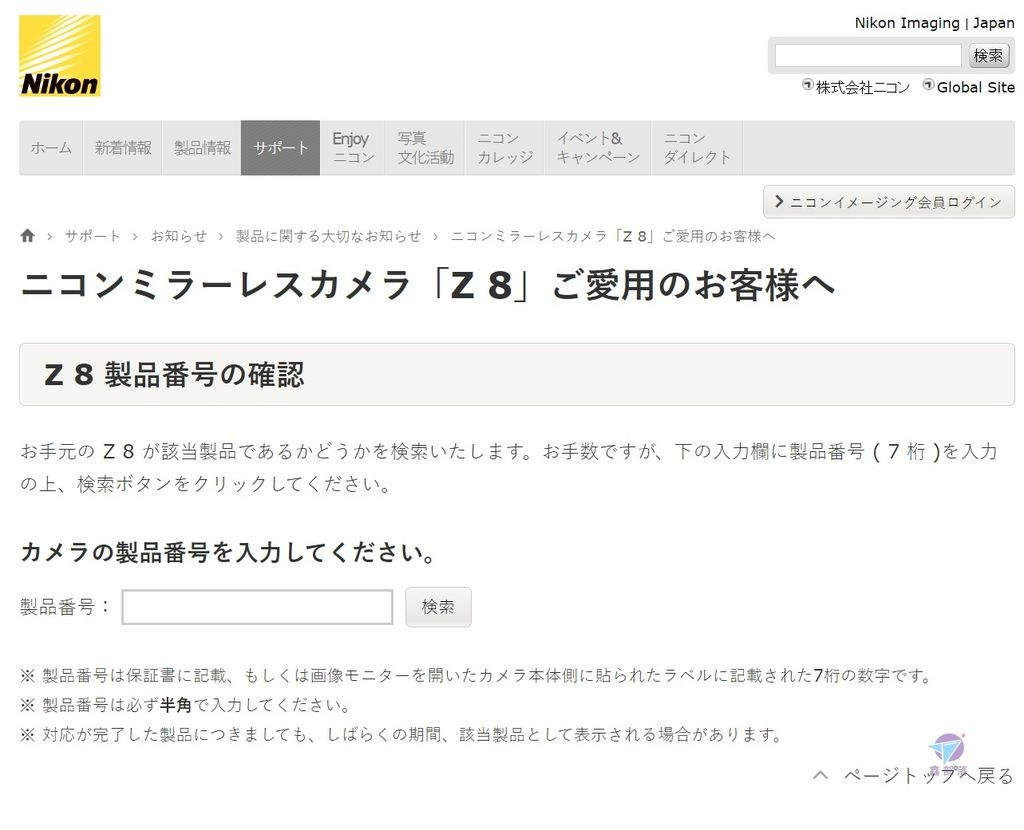Follow the お知らせ breadcrumb link
Screen dimensions: 1024x830
pyautogui.click(x=178, y=236)
